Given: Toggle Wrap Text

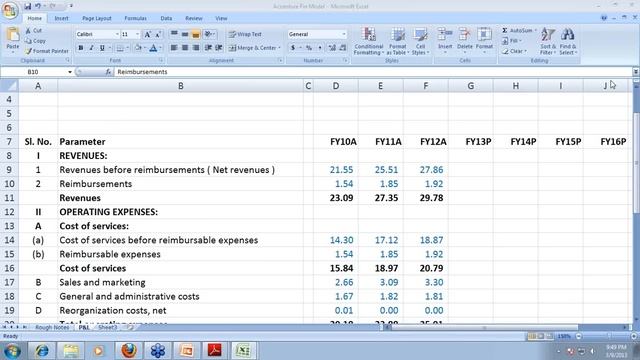Looking at the screenshot, I should click(x=245, y=34).
